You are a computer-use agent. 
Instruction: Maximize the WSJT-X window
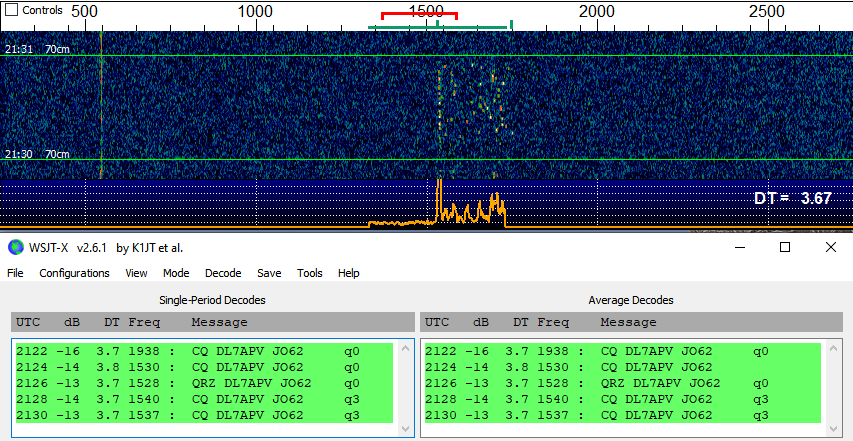tap(785, 247)
